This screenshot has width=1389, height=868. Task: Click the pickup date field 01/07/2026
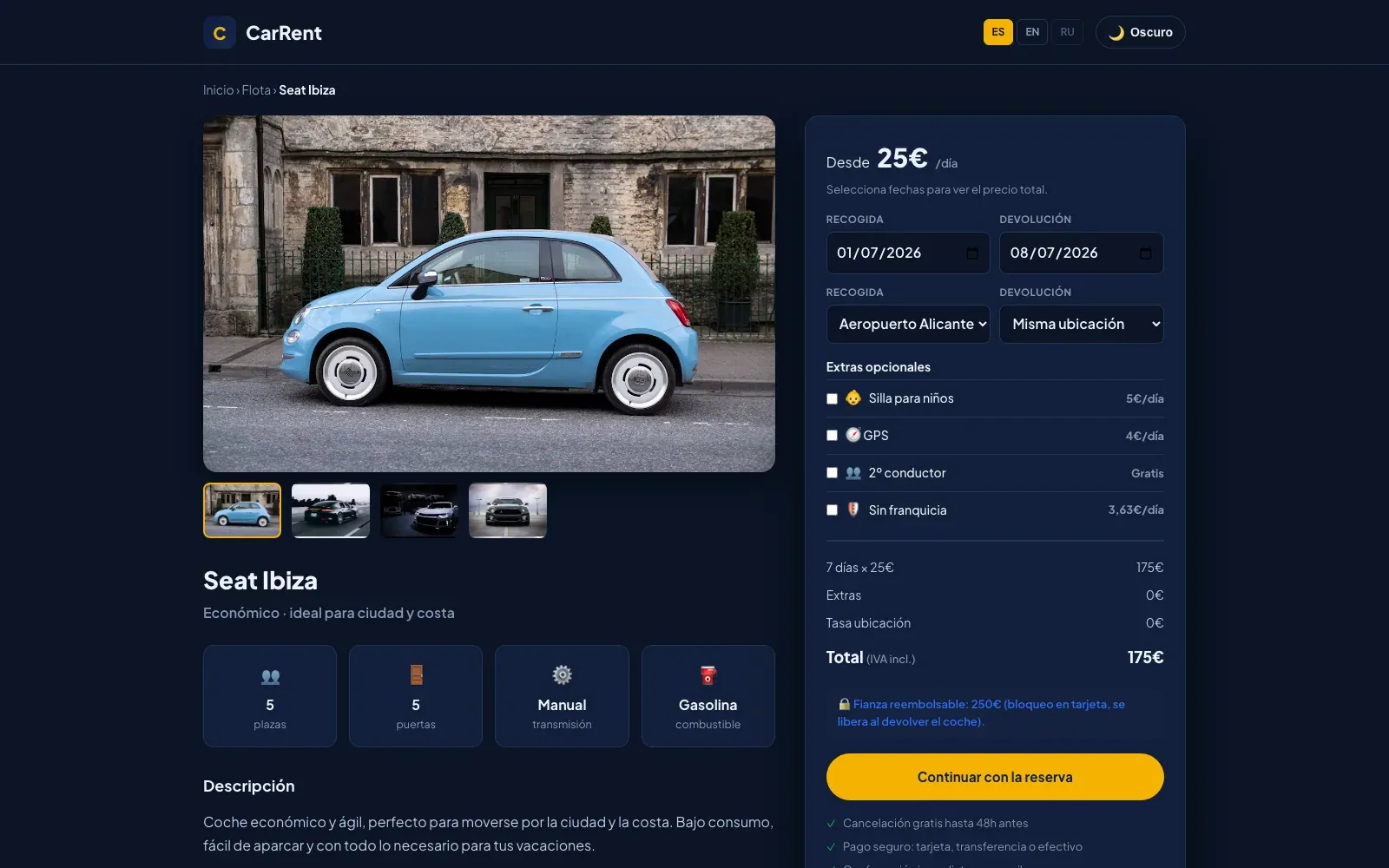pyautogui.click(x=908, y=253)
